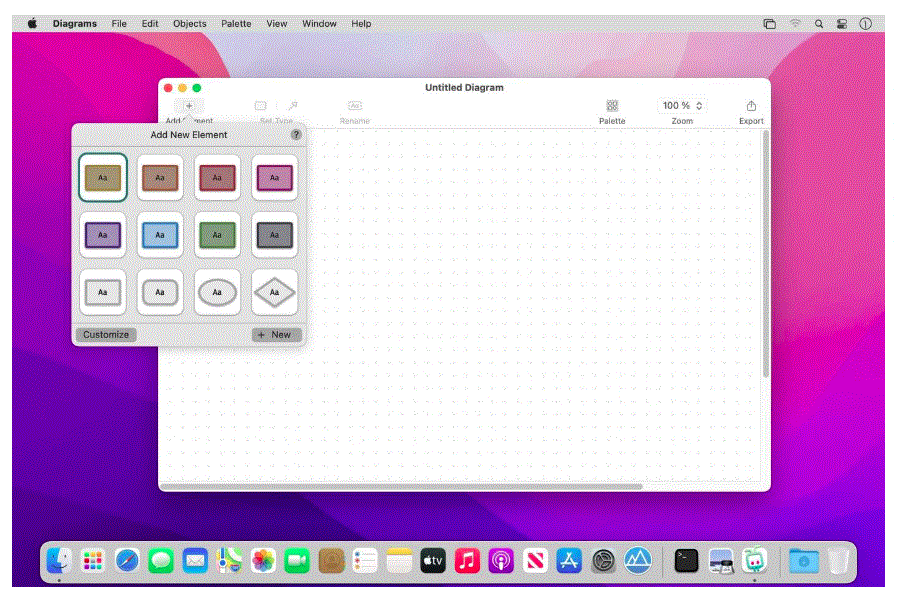Open Terminal from the dock

(686, 561)
